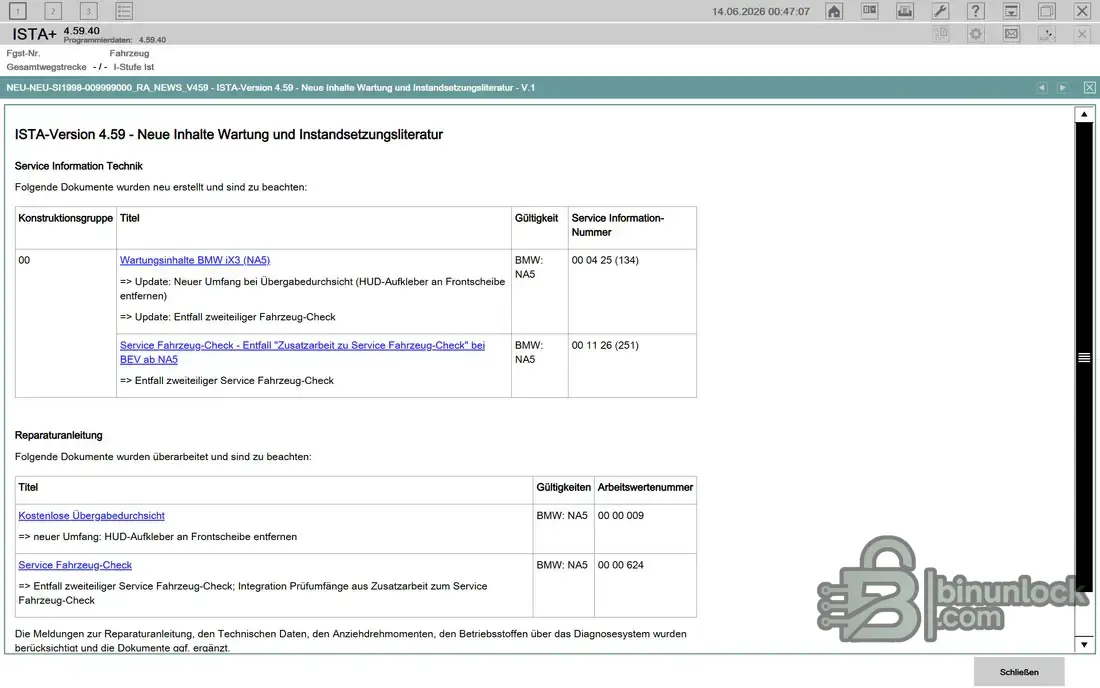Click the restore window toolbar icon
The width and height of the screenshot is (1100, 688).
click(x=1047, y=11)
